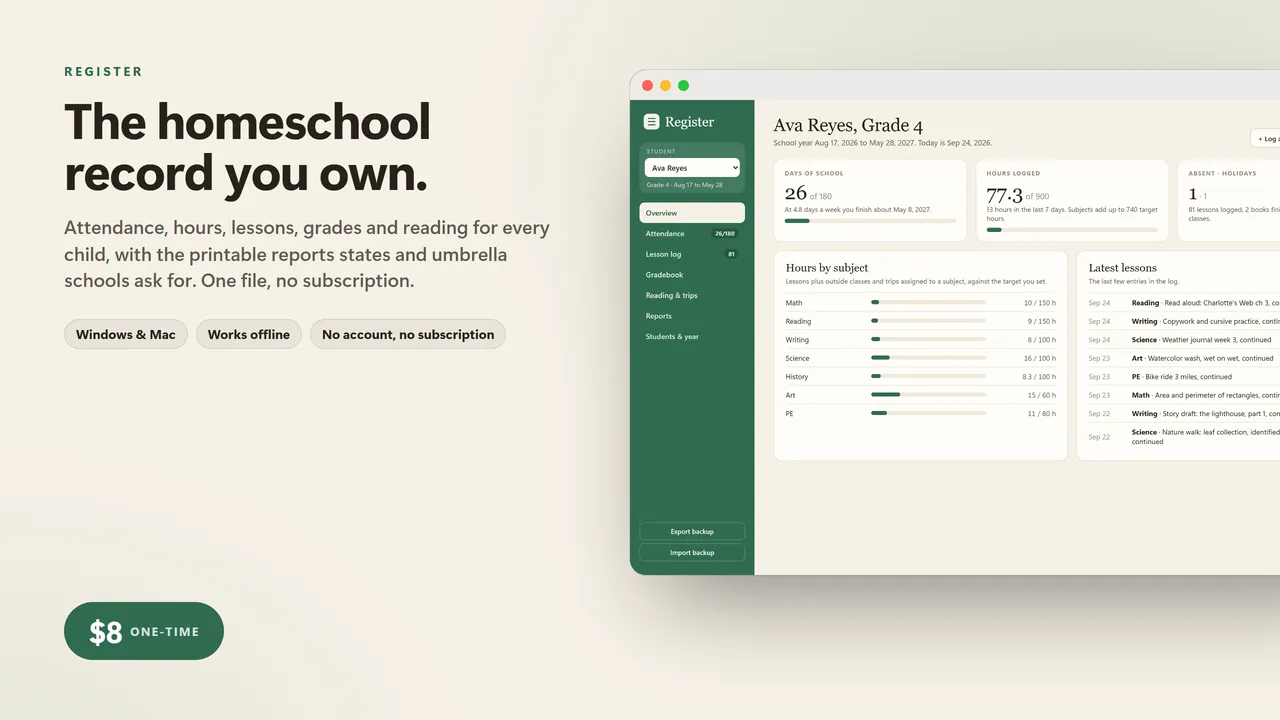The image size is (1280, 720).
Task: Click the 81 lesson log badge
Action: pos(731,254)
